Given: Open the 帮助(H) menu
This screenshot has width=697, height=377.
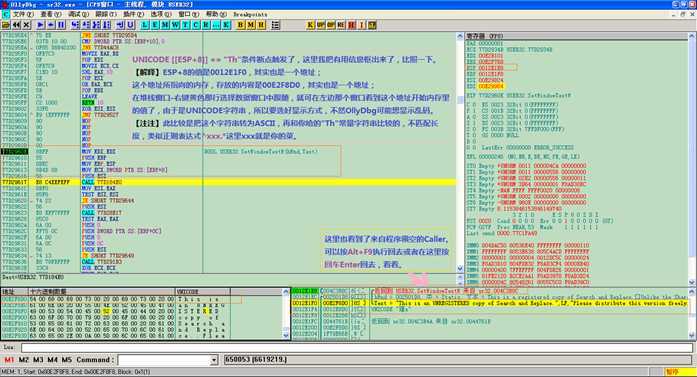Looking at the screenshot, I should [x=216, y=14].
